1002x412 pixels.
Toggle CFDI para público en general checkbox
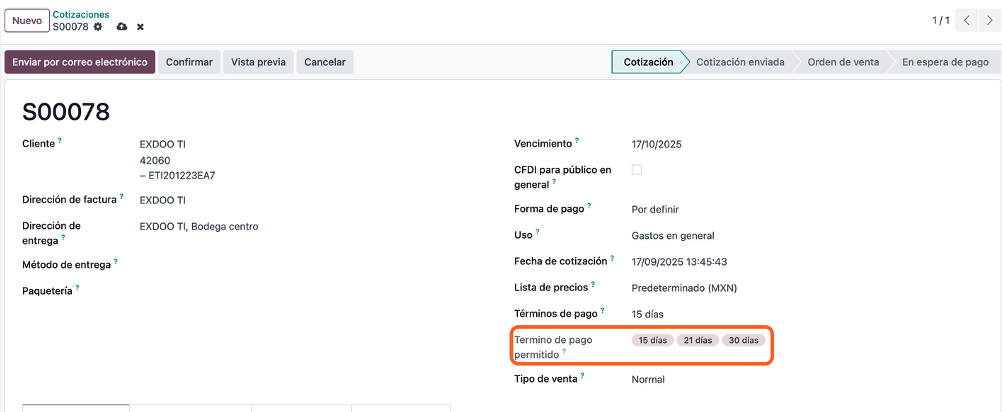coord(636,170)
